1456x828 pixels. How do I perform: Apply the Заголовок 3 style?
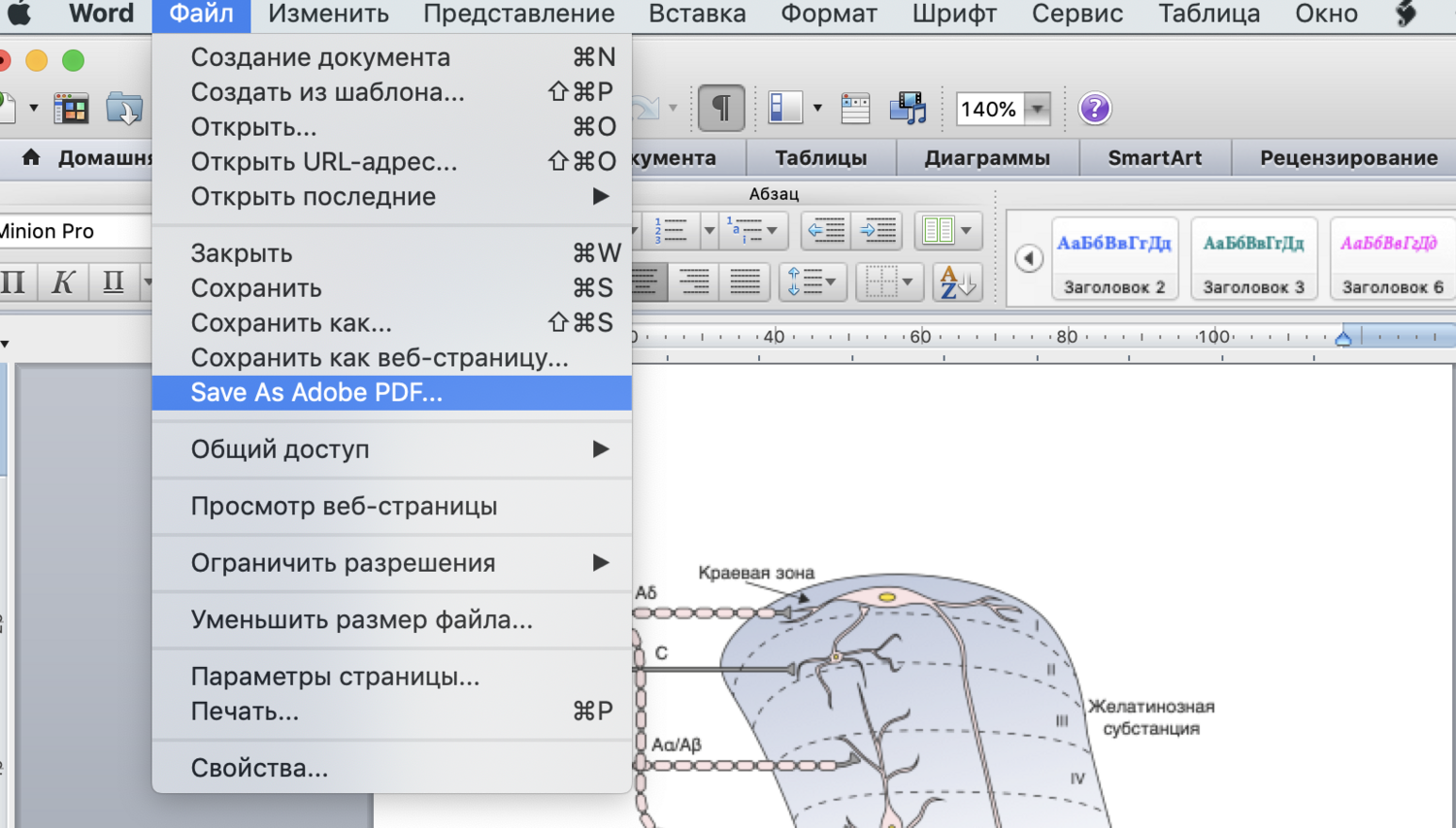tap(1253, 258)
